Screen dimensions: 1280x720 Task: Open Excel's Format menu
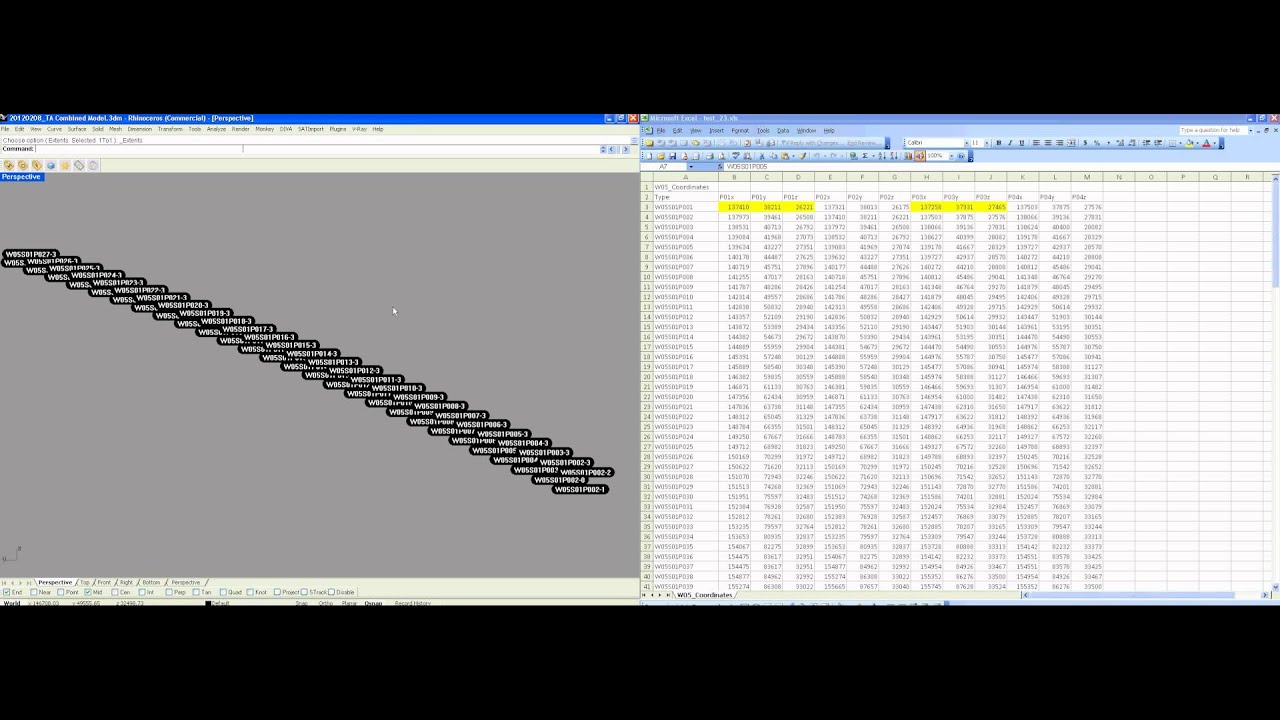click(x=740, y=131)
